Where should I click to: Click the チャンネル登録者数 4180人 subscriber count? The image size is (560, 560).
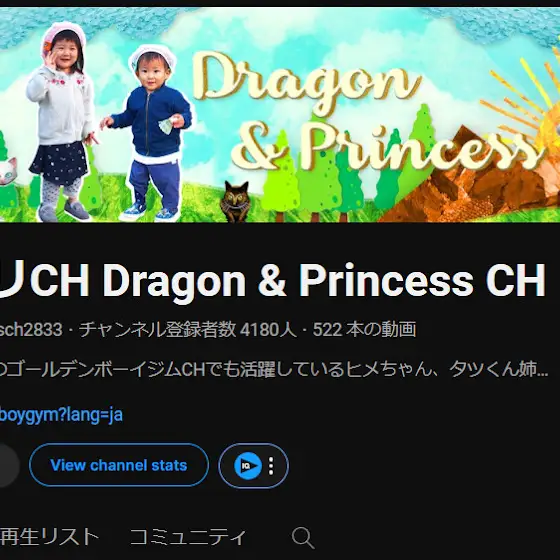click(188, 329)
